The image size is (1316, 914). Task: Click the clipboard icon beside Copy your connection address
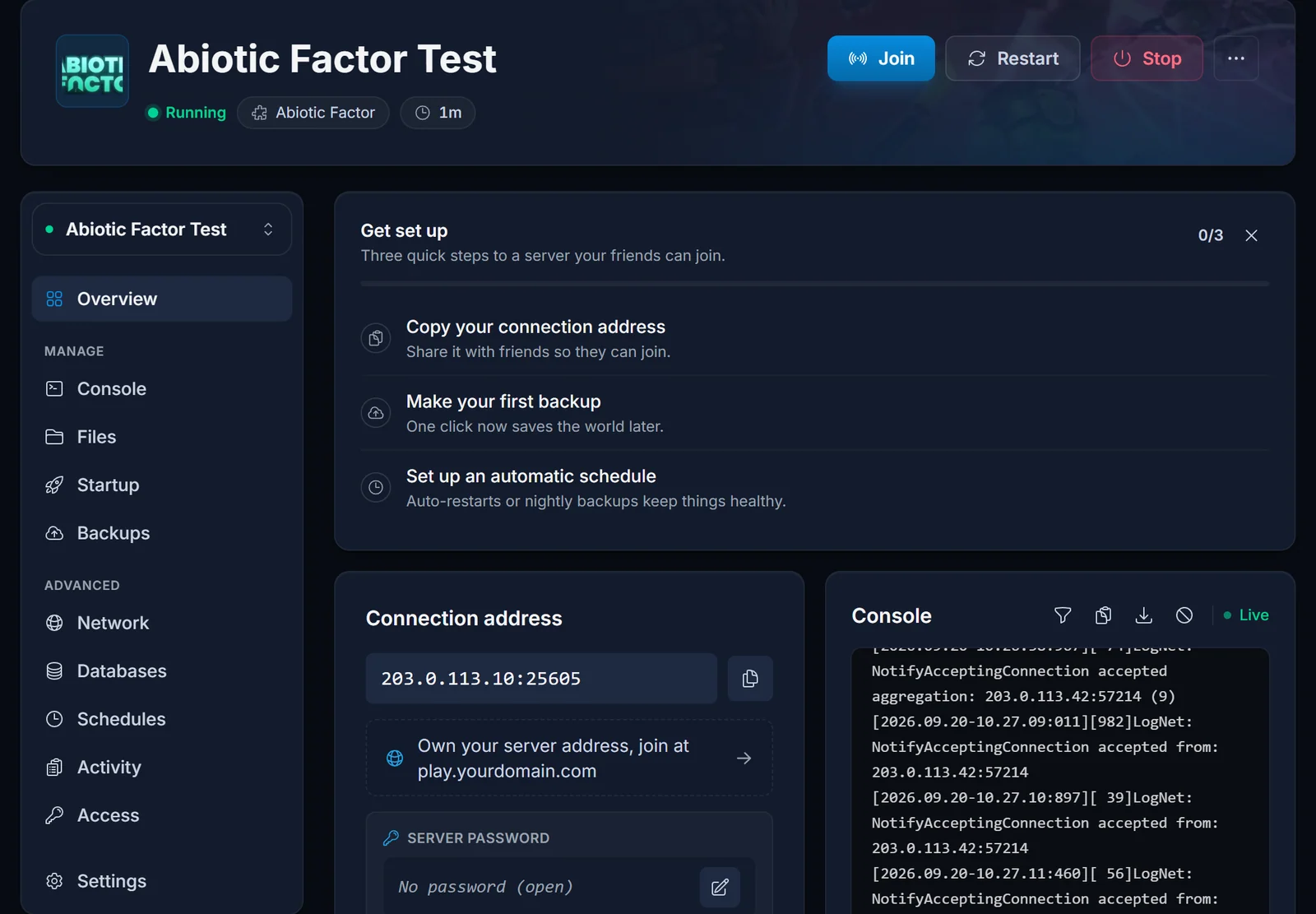pos(376,338)
